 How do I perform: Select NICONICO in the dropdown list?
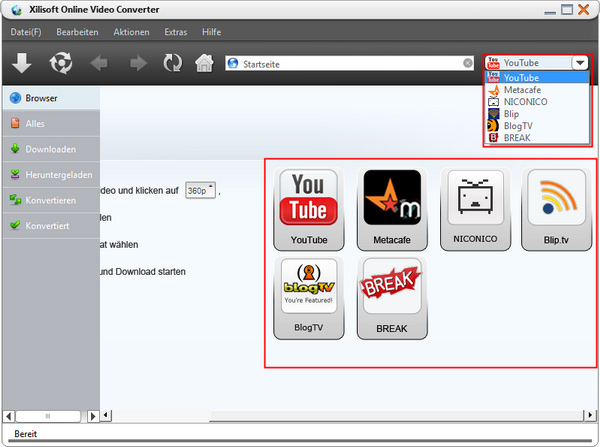(537, 102)
